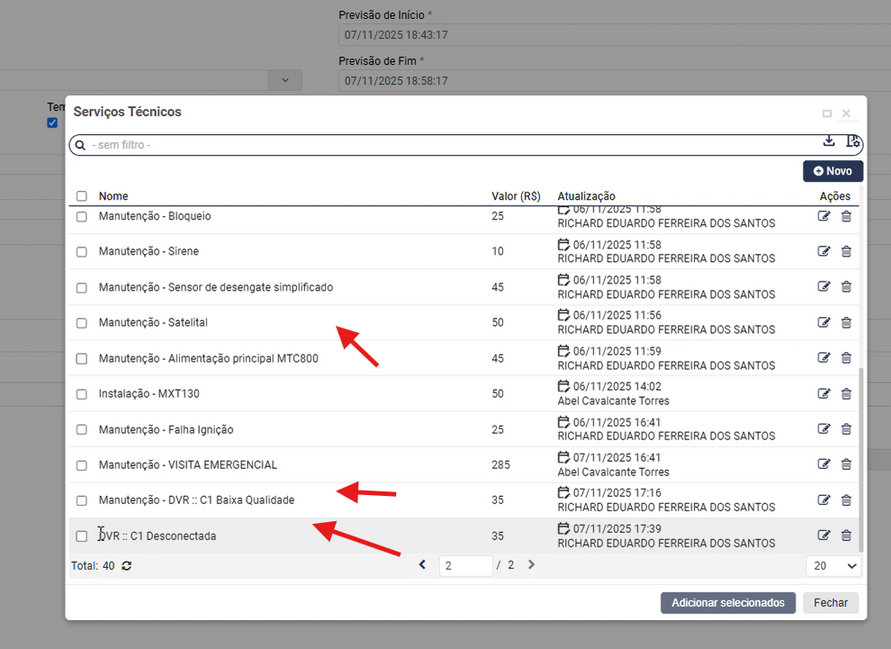Refresh the total count list
The width and height of the screenshot is (891, 649).
pos(127,566)
